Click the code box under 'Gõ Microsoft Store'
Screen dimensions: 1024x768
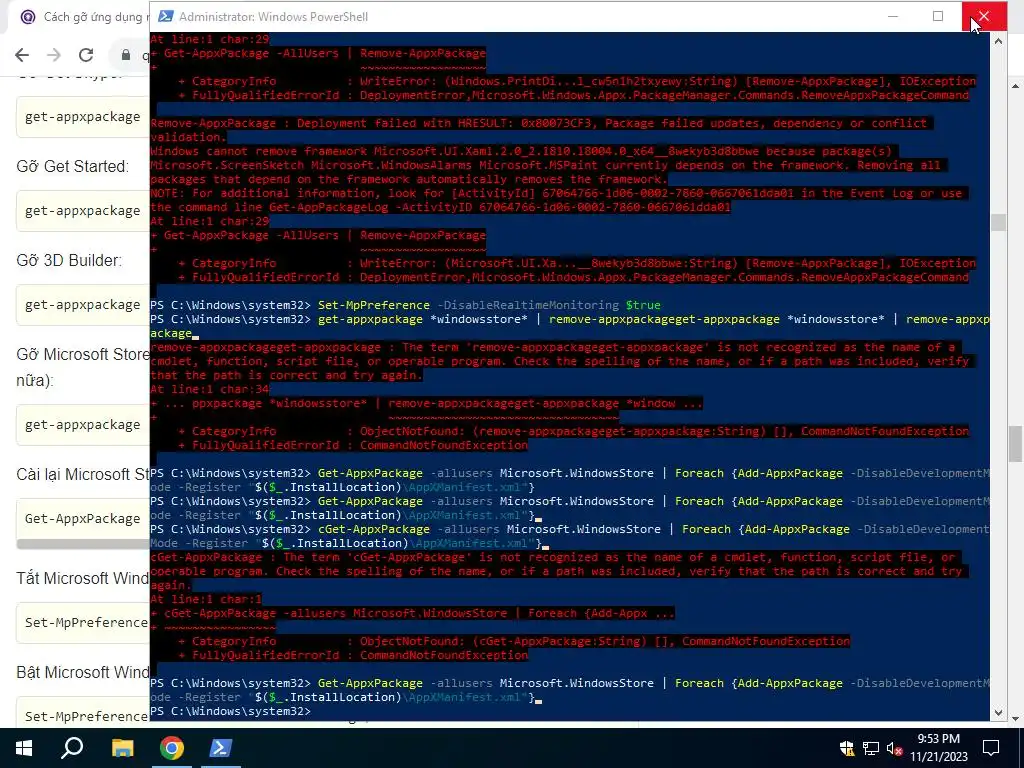pyautogui.click(x=83, y=425)
